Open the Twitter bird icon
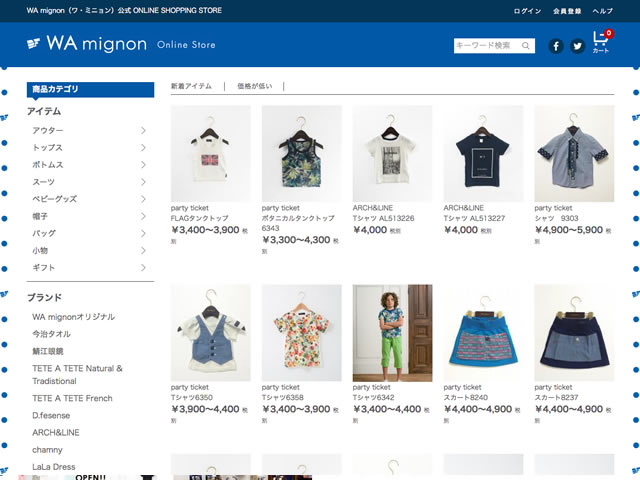The image size is (640, 480). pos(577,46)
